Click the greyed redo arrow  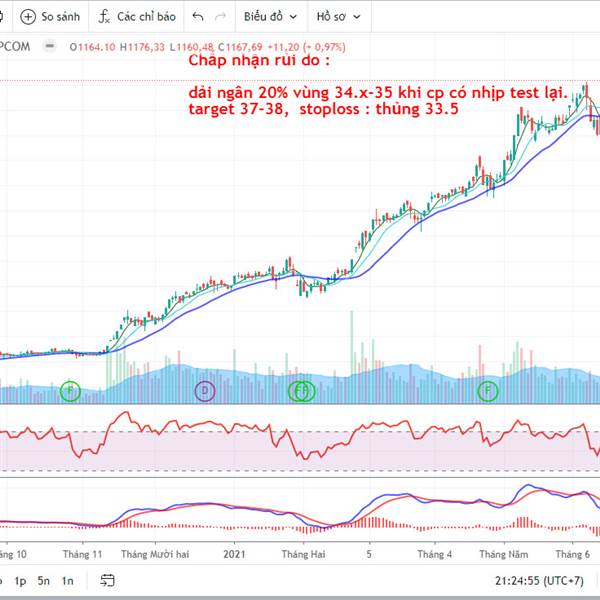pos(220,17)
